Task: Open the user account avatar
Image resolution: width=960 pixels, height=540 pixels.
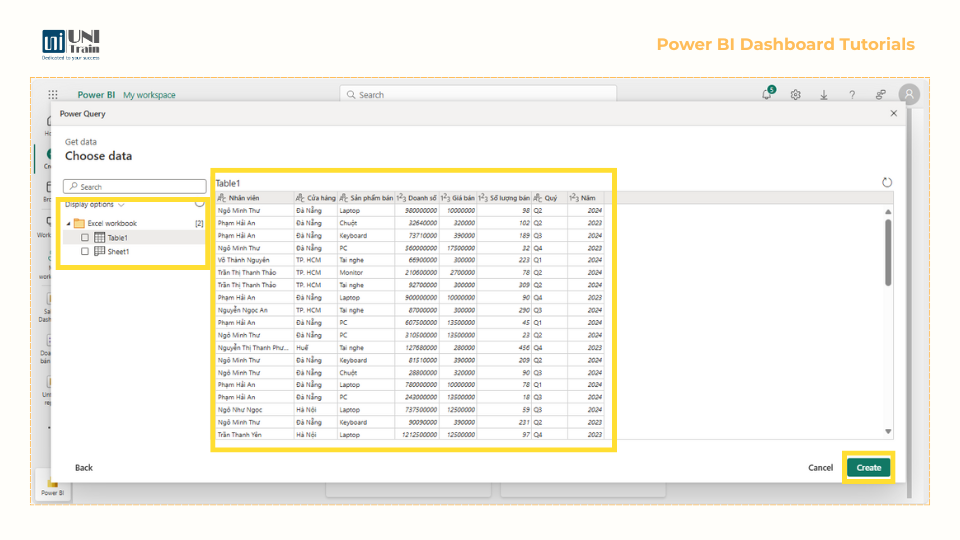Action: (909, 94)
